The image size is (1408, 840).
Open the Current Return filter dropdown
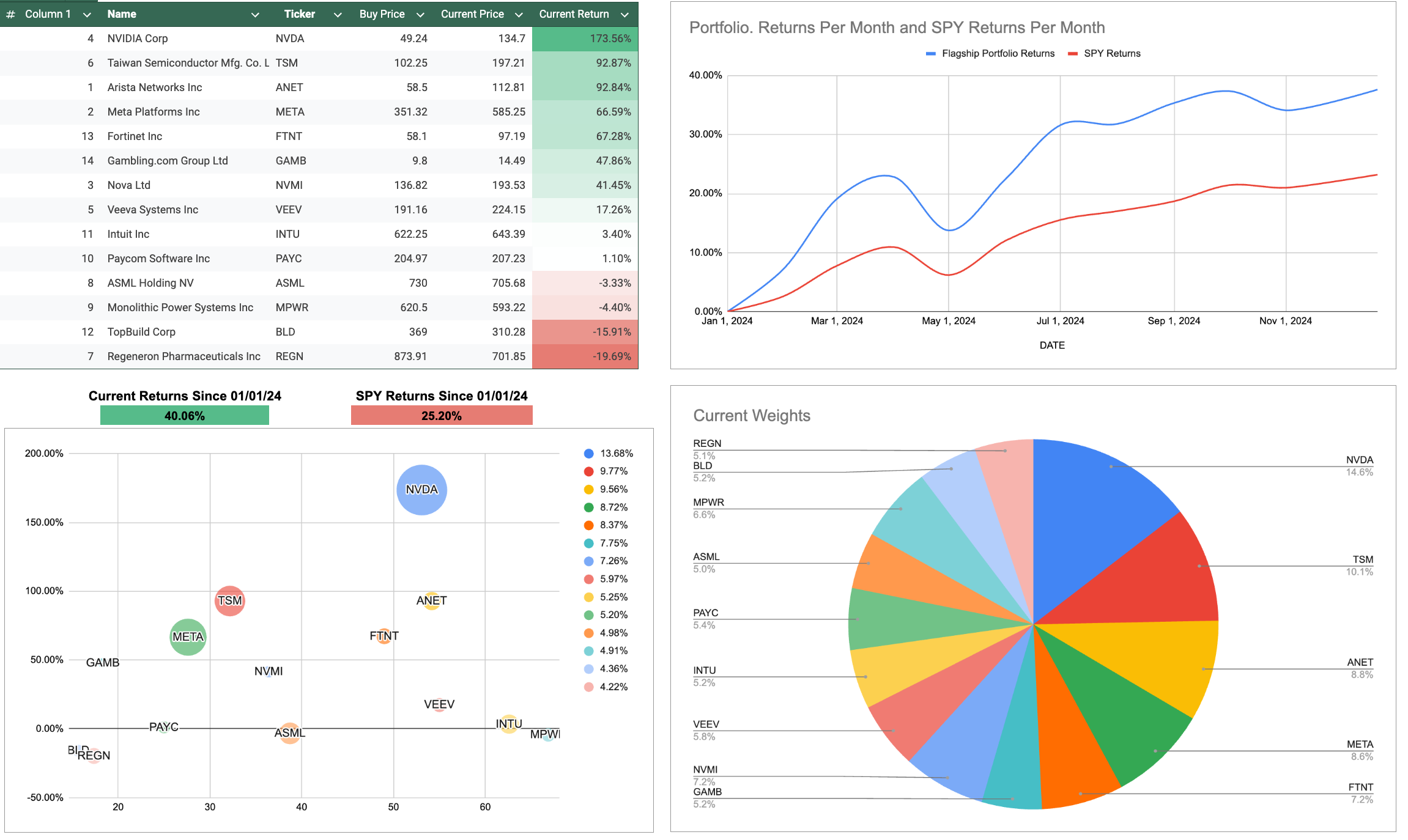click(624, 15)
